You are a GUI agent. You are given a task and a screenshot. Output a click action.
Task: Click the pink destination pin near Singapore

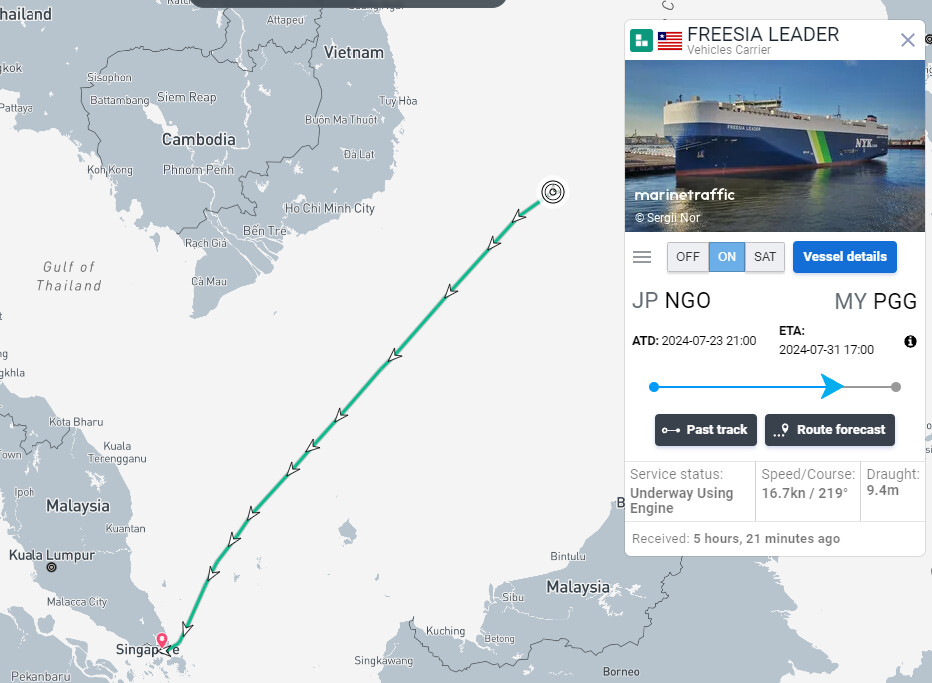pos(162,641)
